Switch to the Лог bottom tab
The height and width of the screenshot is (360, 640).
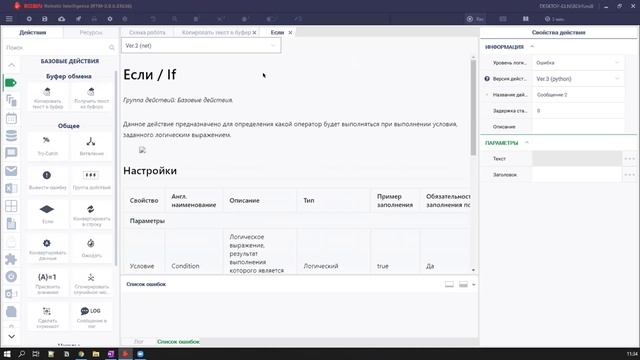(x=139, y=342)
